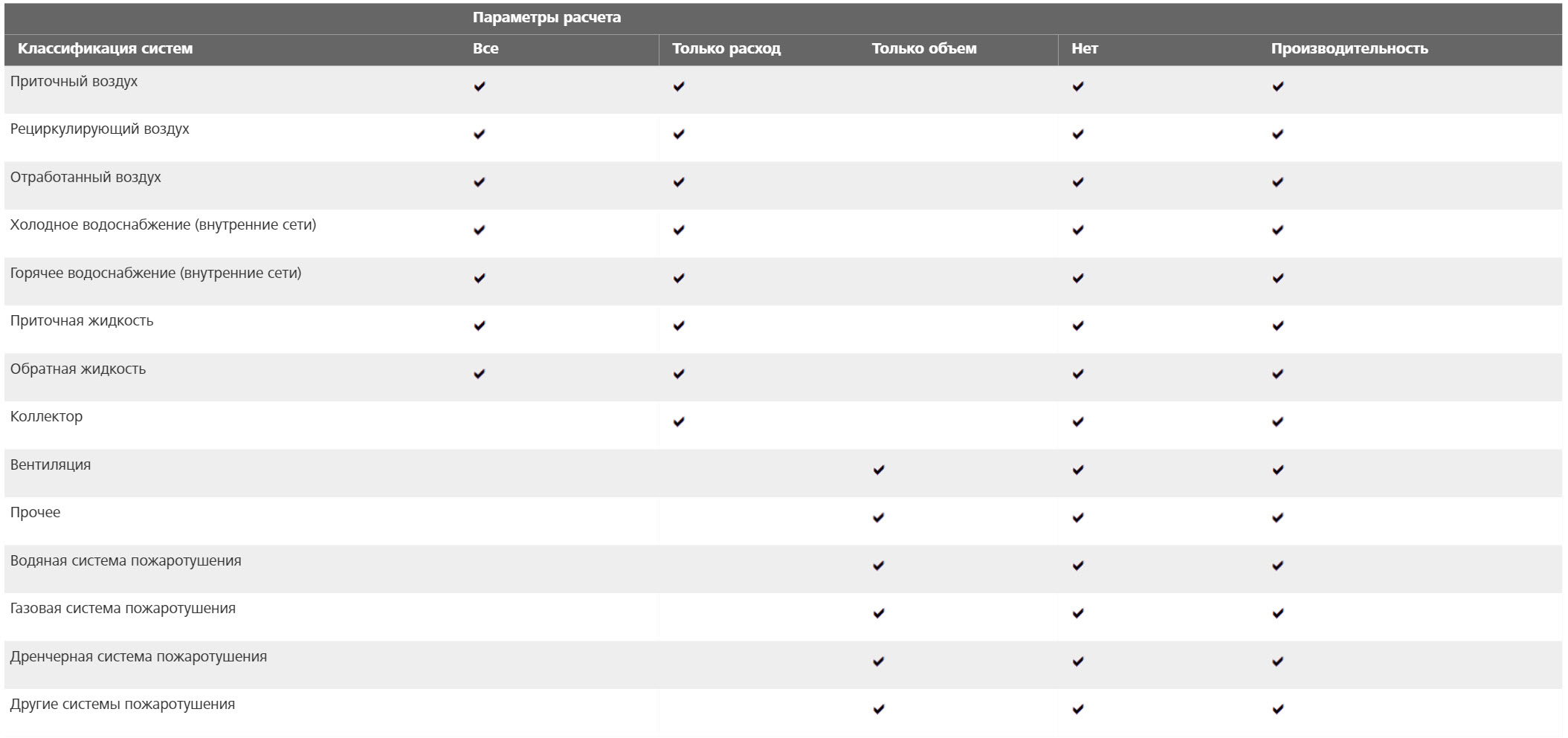This screenshot has height=738, width=1568.
Task: Click Только объем checkmark for Газовая система пожаротушения
Action: coord(879,614)
